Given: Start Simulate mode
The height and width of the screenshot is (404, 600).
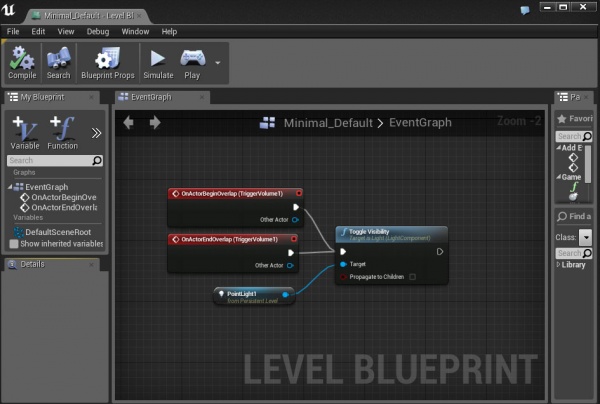Looking at the screenshot, I should coord(158,63).
